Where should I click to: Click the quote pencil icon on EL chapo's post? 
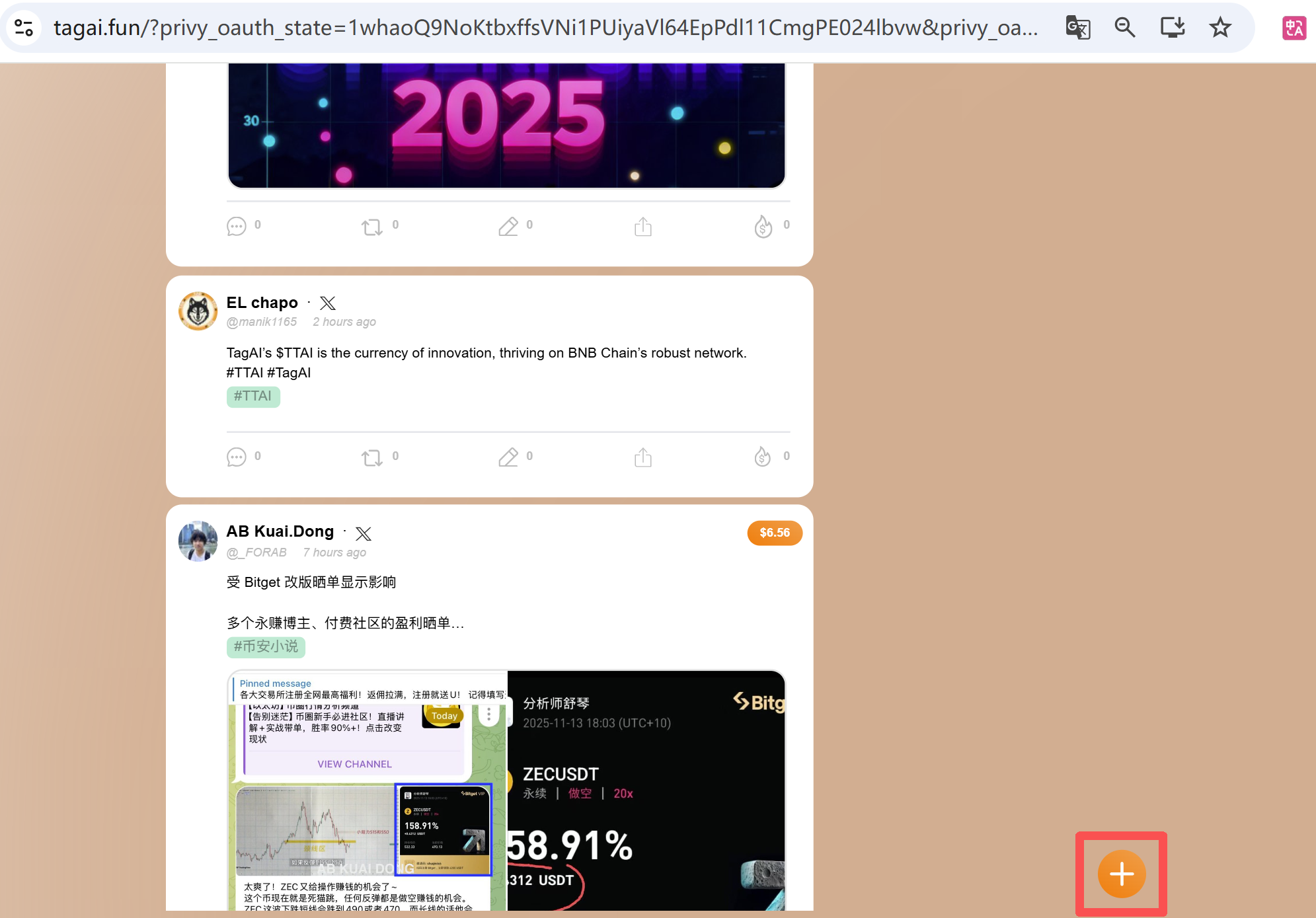click(x=508, y=457)
